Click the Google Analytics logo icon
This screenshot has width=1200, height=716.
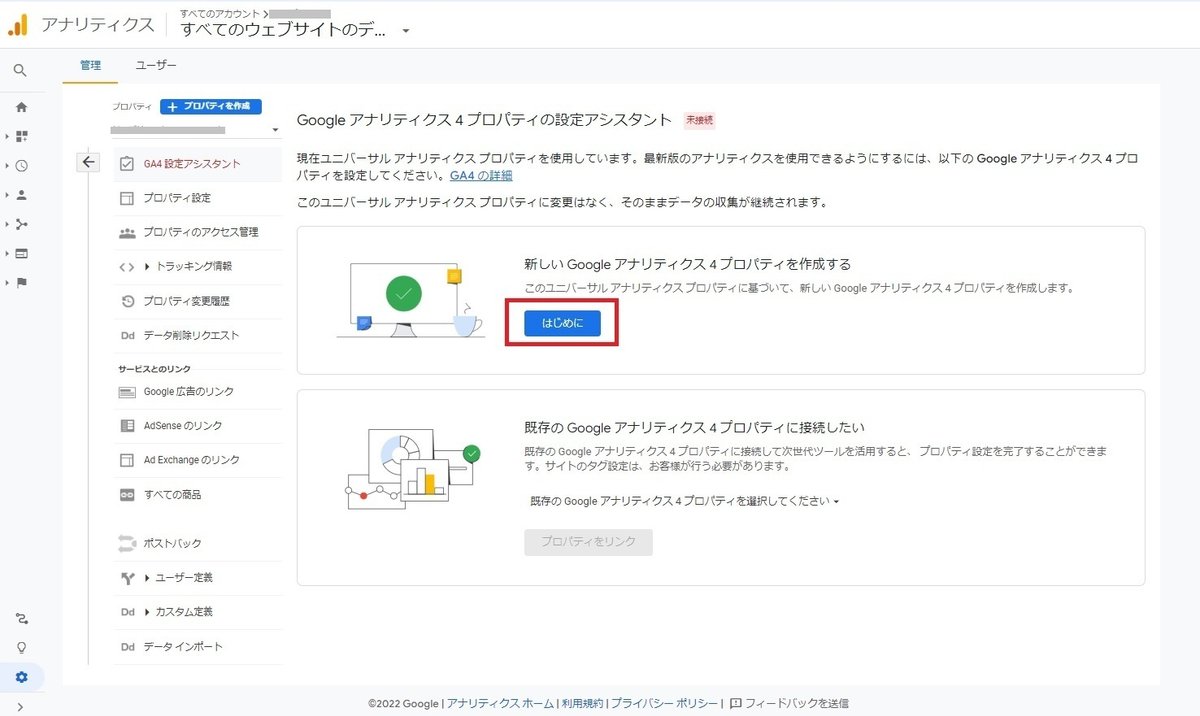[19, 25]
